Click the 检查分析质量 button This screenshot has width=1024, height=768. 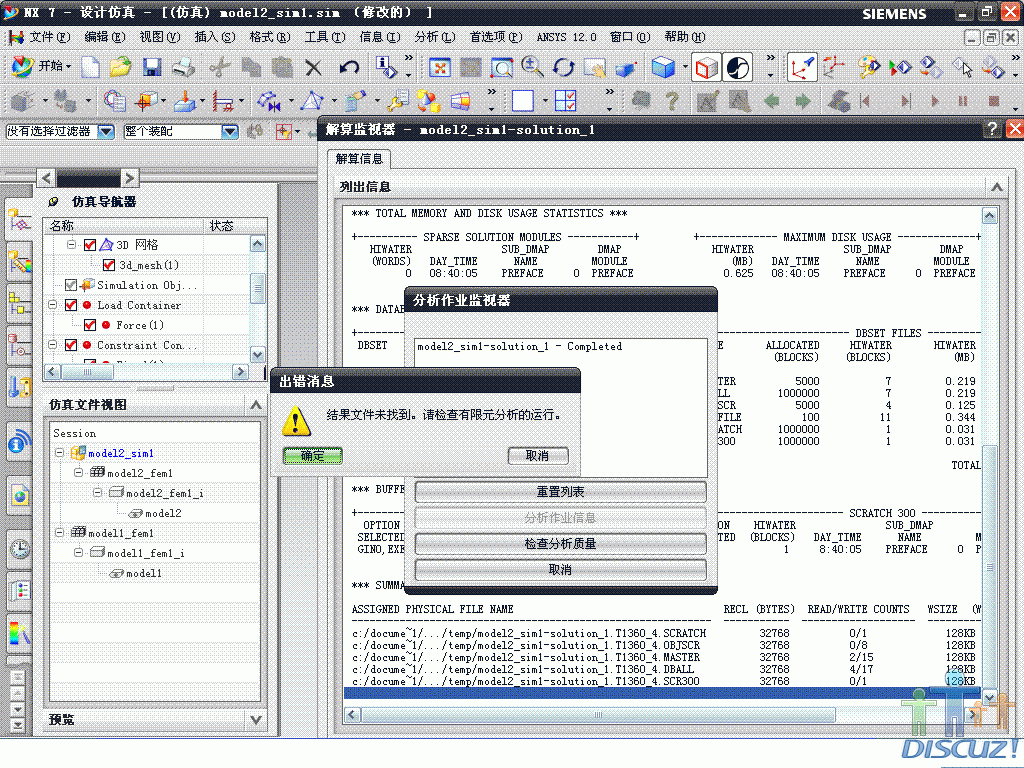560,543
